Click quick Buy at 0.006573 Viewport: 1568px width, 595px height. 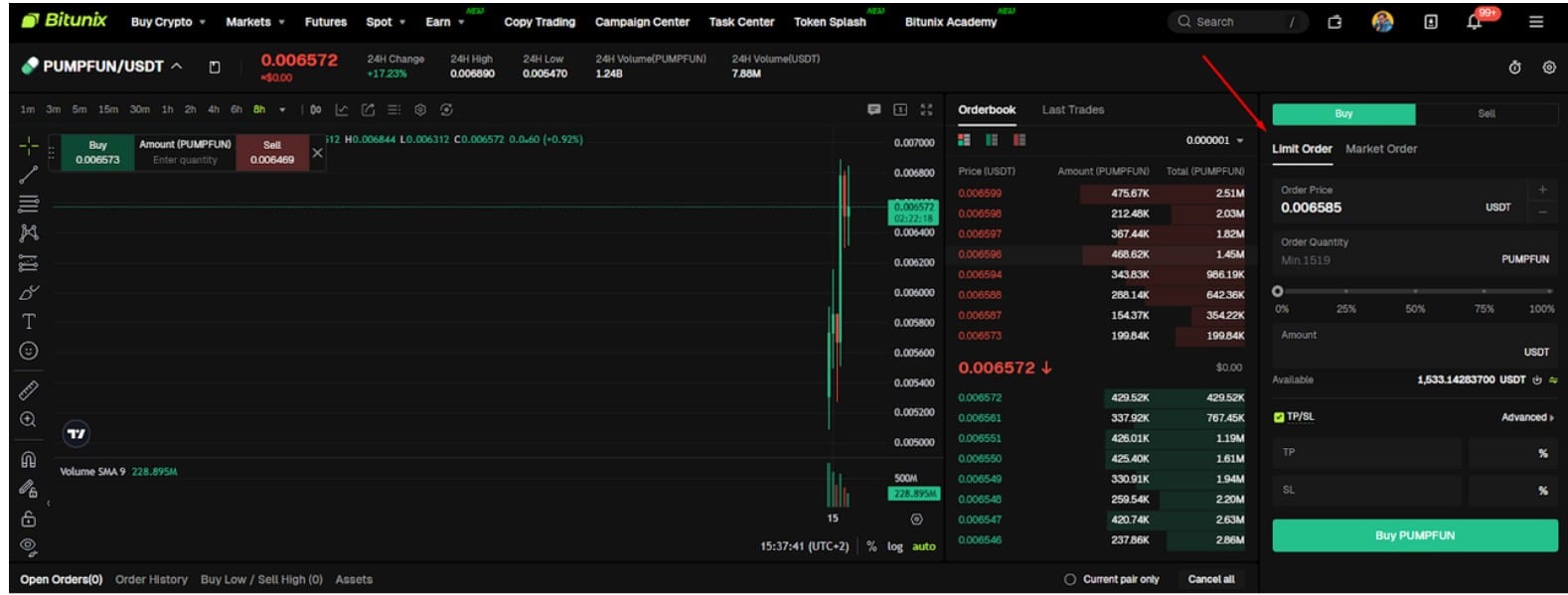97,152
